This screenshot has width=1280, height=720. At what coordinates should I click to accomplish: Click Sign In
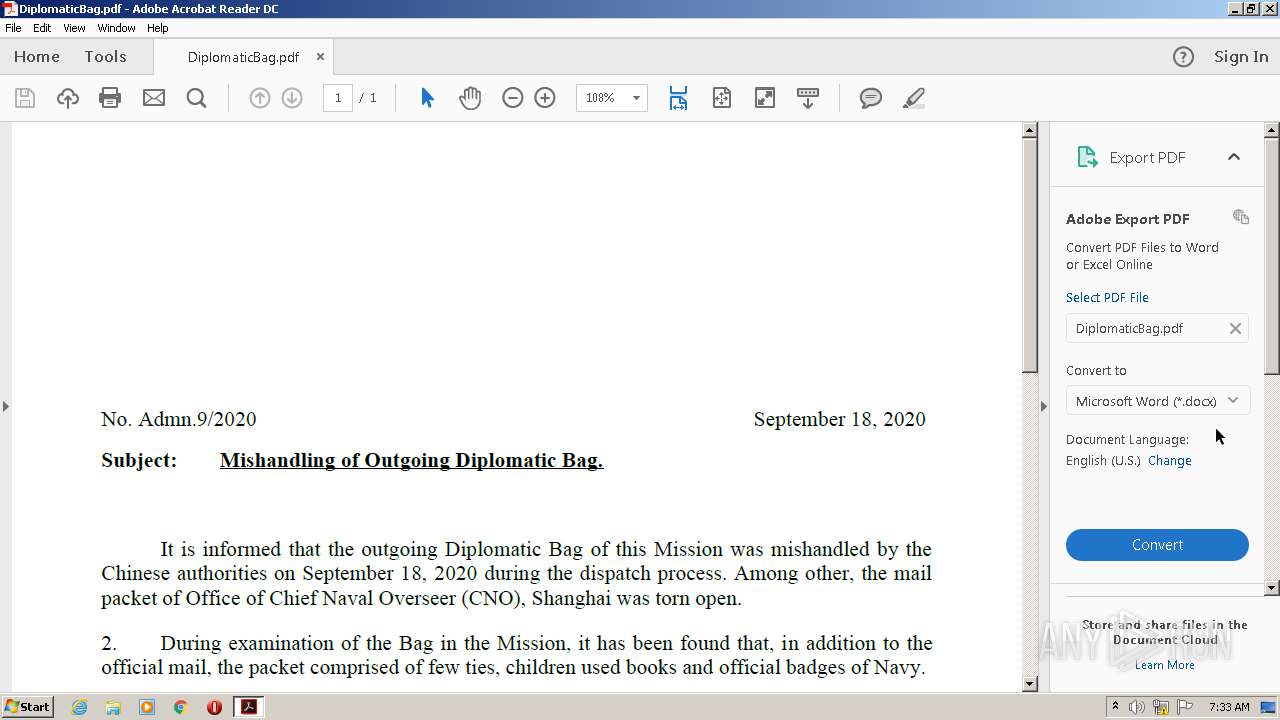[1241, 57]
